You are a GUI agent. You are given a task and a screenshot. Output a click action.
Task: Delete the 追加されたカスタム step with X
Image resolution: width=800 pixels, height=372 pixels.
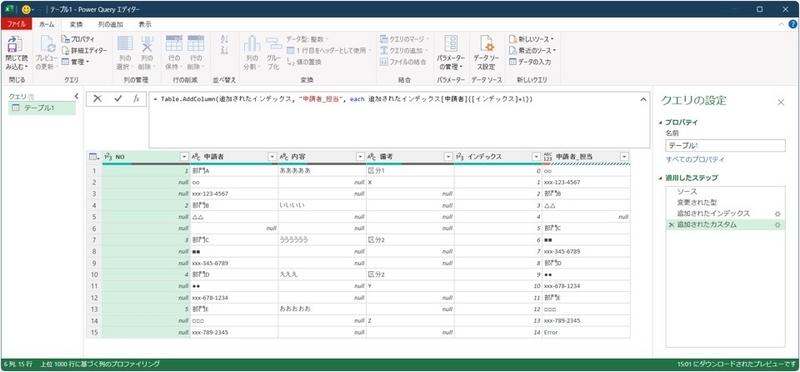671,225
